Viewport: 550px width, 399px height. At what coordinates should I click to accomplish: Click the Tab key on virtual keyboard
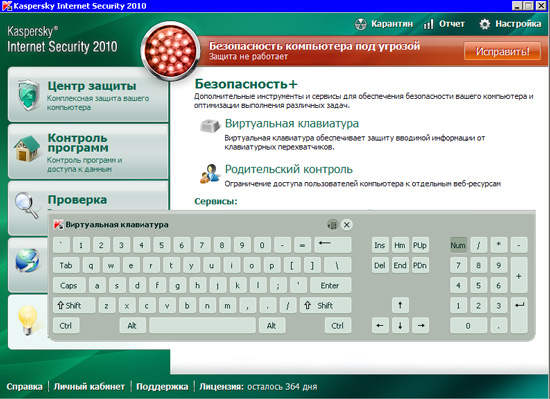click(66, 265)
